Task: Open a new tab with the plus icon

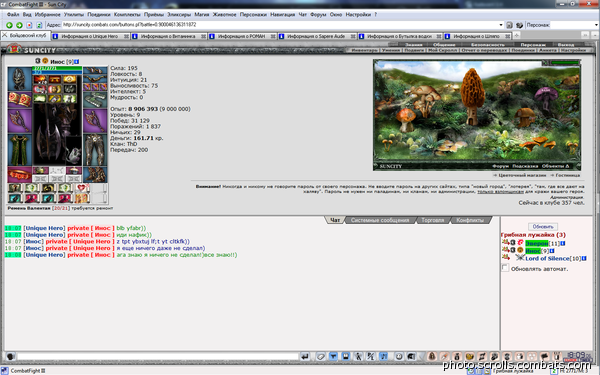Action: pyautogui.click(x=516, y=36)
